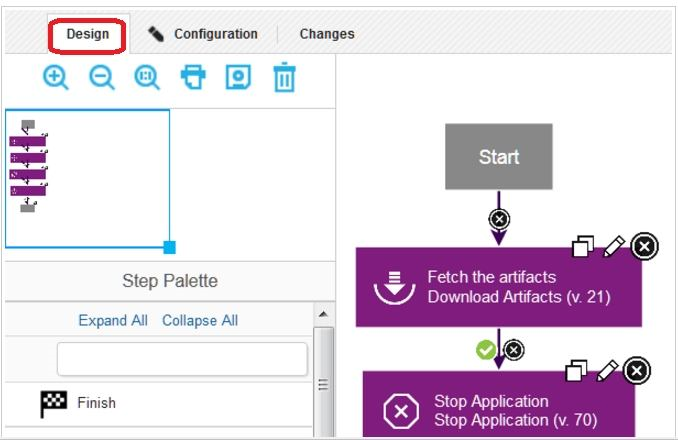Print the process design
Screen dimensions: 678x440
click(x=193, y=78)
